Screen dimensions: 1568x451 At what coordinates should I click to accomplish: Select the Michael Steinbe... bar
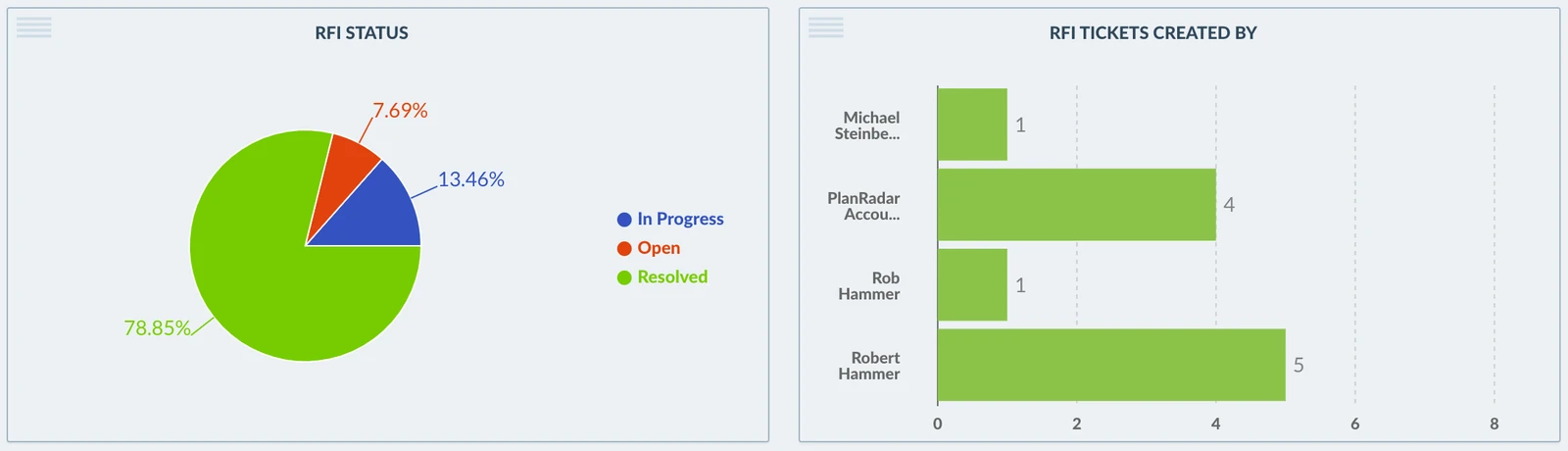click(x=972, y=125)
